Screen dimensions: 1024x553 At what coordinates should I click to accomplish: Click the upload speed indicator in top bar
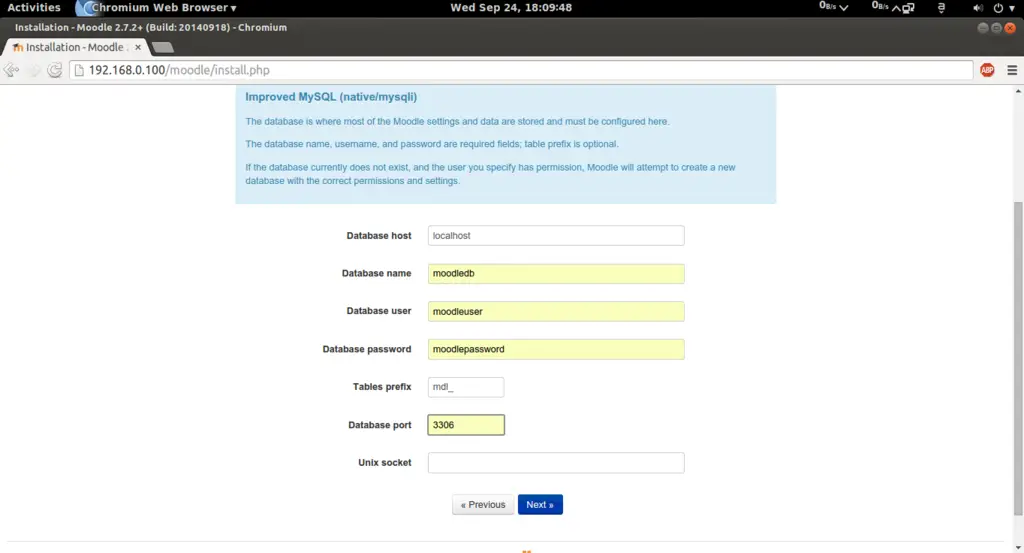click(x=886, y=7)
